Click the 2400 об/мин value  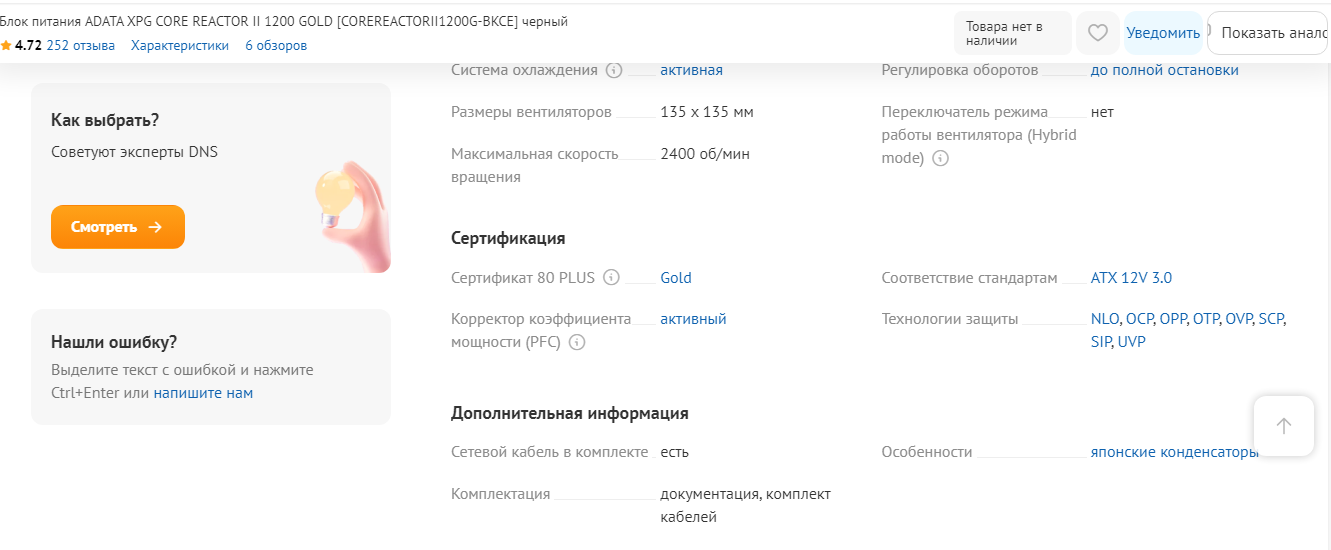(x=705, y=154)
